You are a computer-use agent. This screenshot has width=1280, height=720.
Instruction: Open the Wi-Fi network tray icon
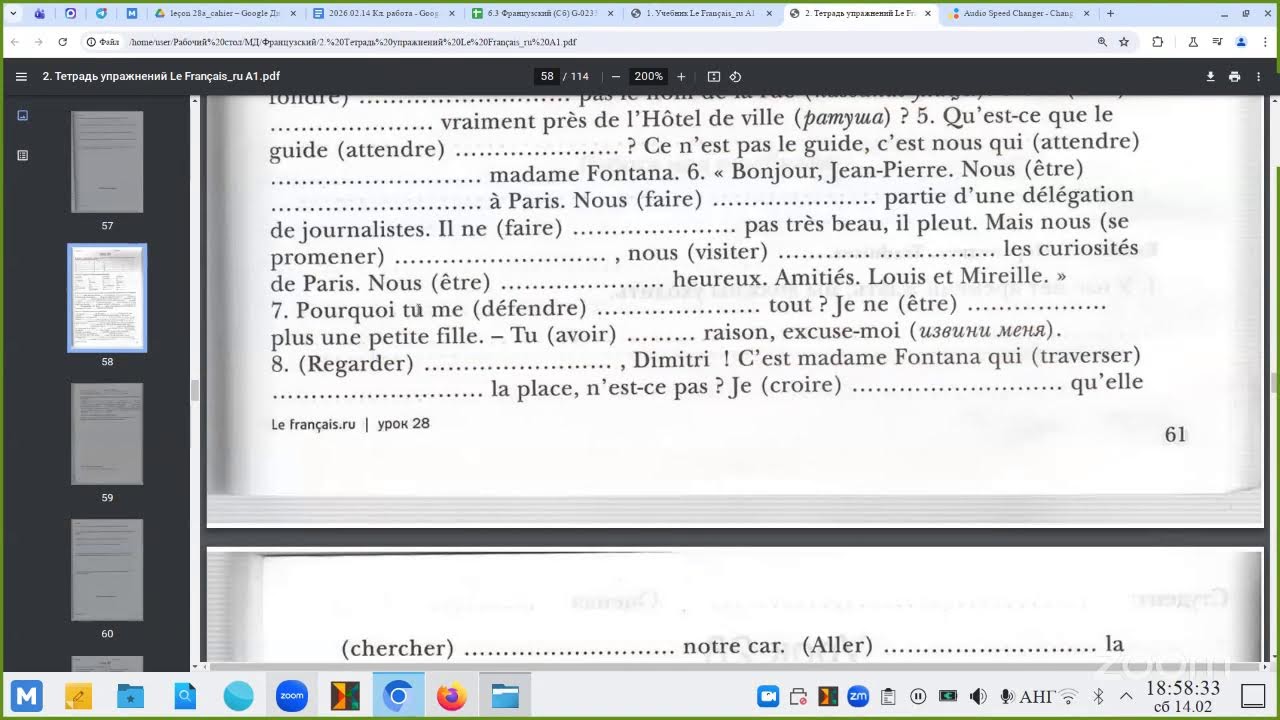pyautogui.click(x=1069, y=696)
